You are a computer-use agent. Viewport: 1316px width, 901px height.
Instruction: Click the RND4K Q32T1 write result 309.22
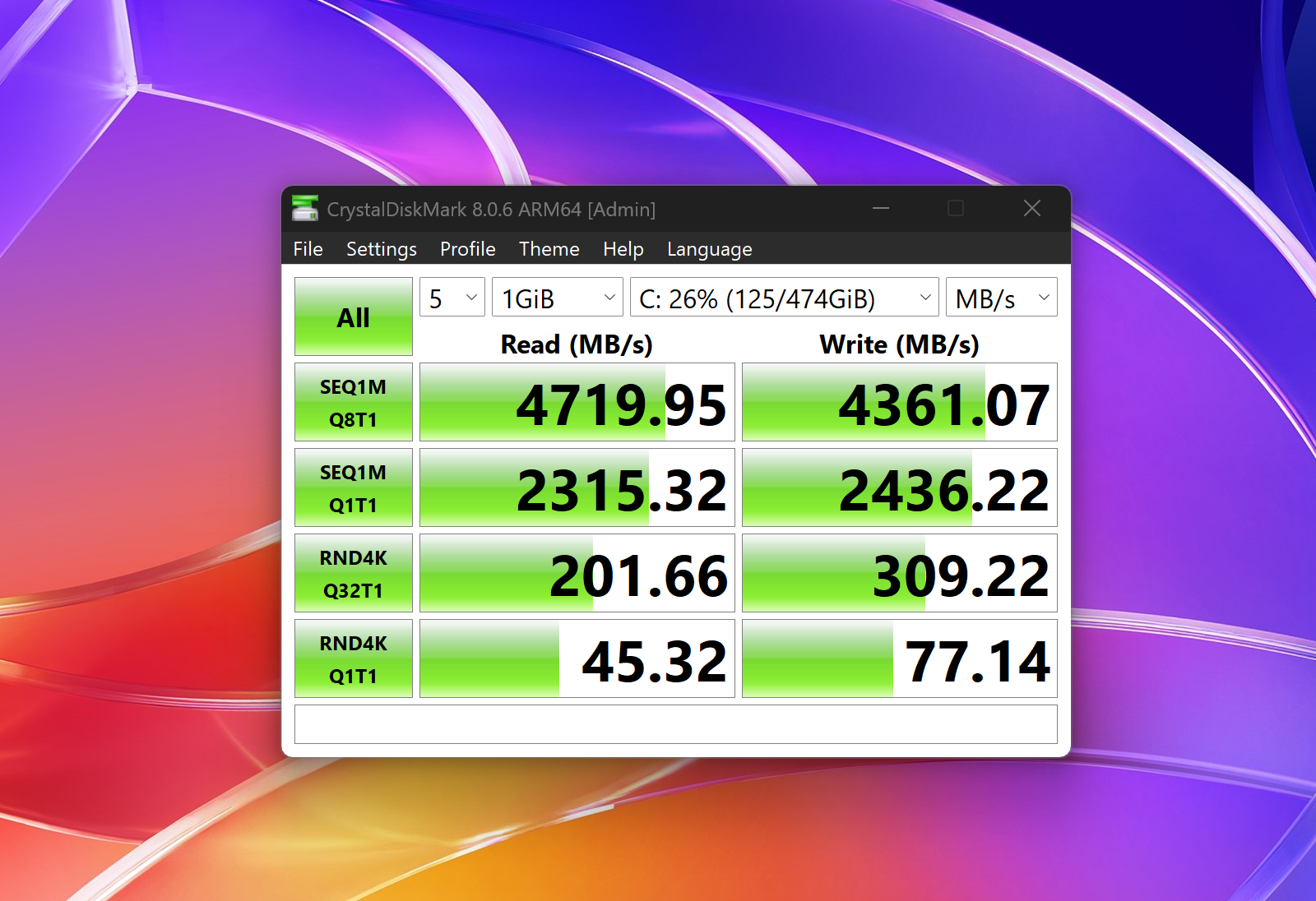900,573
